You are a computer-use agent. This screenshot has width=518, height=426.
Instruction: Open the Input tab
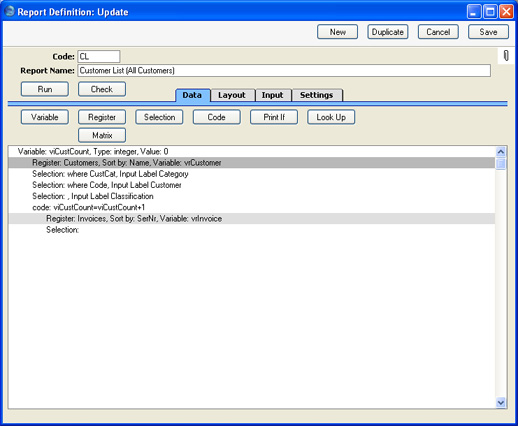click(x=273, y=95)
